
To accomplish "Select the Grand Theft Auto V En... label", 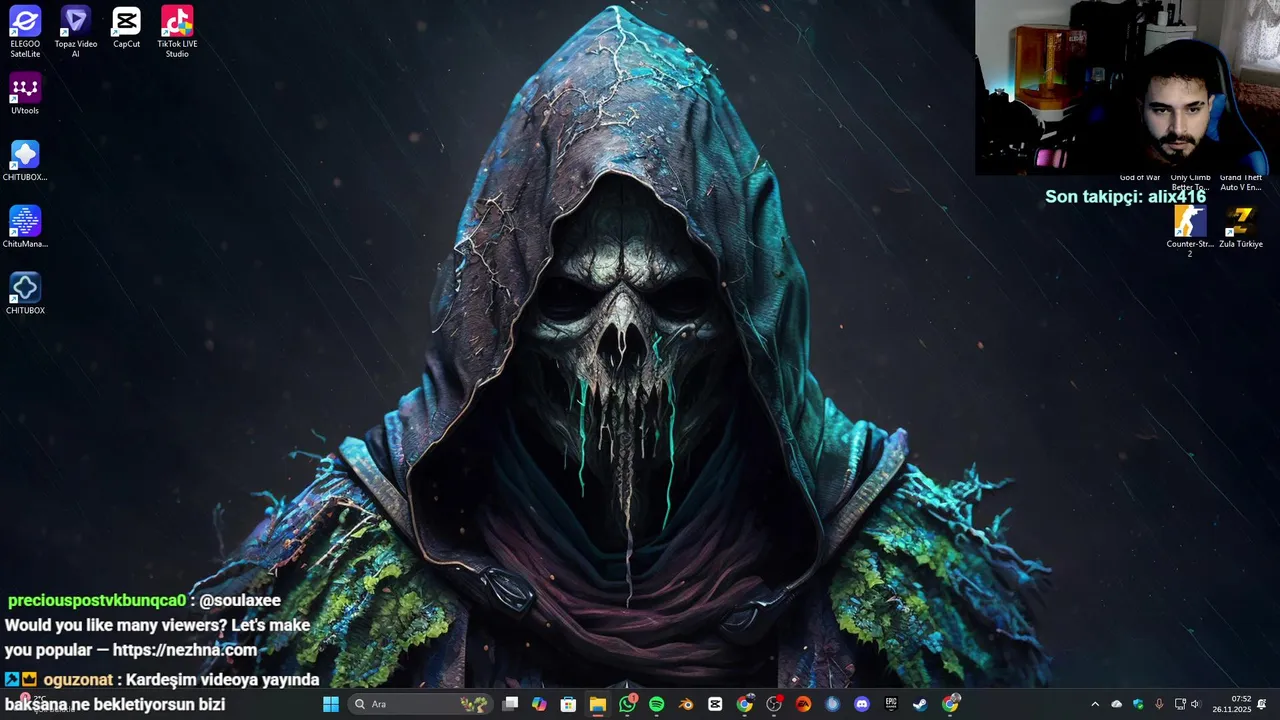I will point(1241,182).
